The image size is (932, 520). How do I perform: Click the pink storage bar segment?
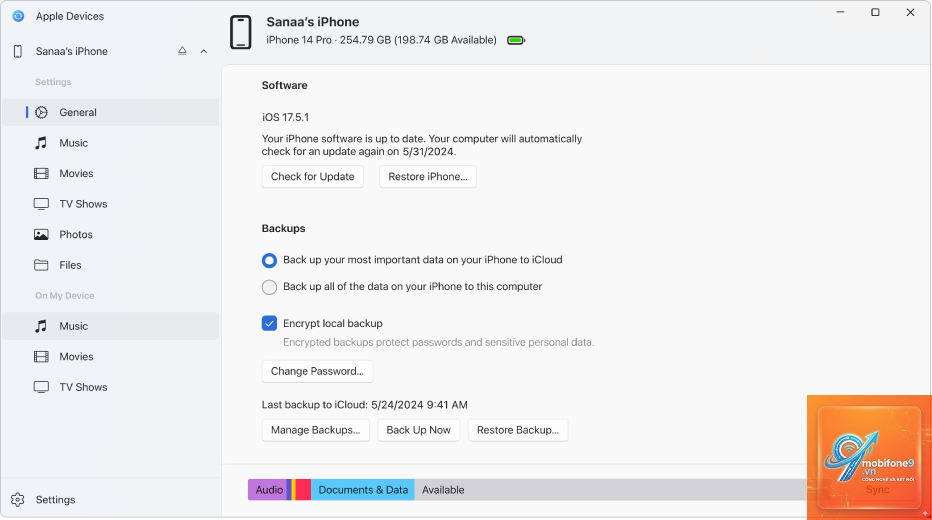point(303,490)
